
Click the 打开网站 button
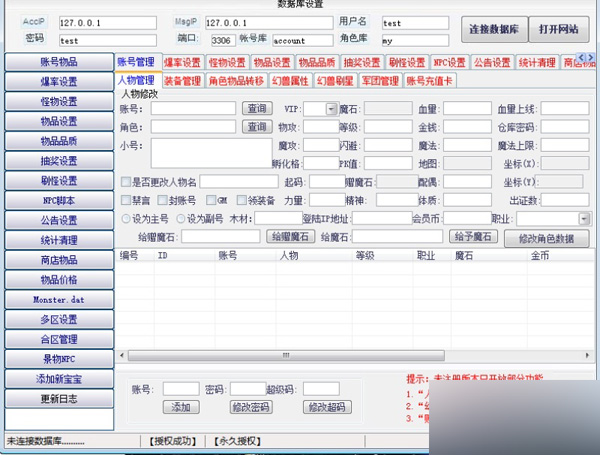click(x=559, y=29)
